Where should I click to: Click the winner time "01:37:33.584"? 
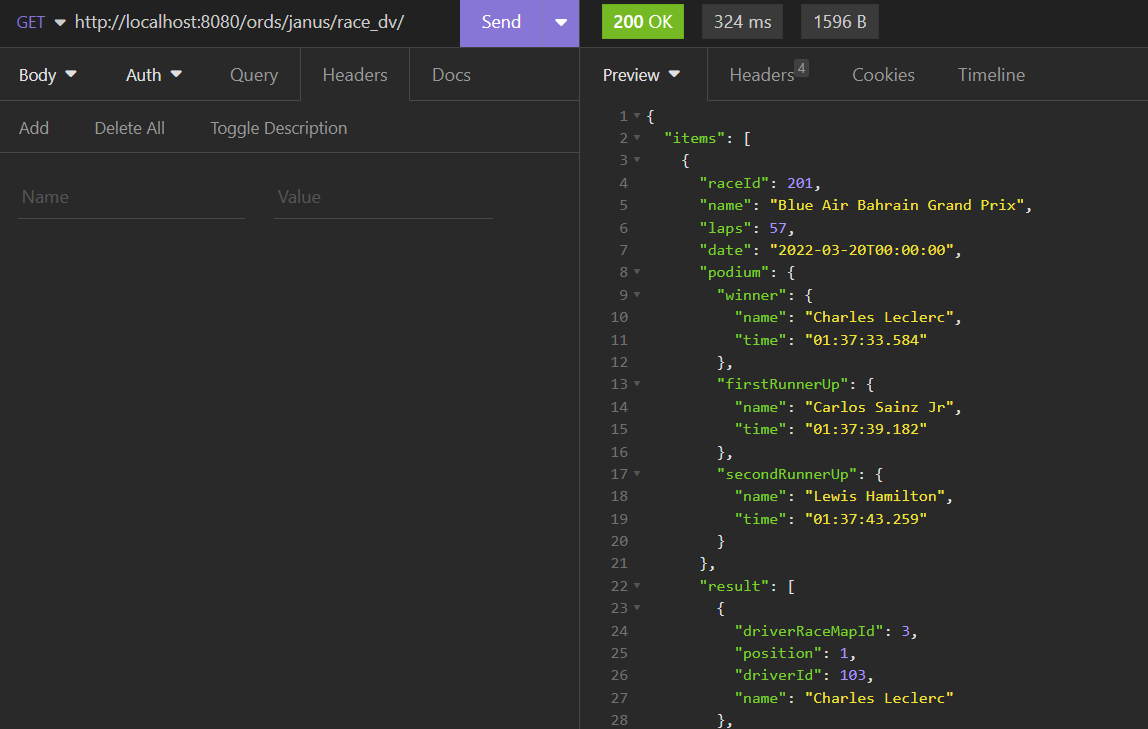click(866, 340)
